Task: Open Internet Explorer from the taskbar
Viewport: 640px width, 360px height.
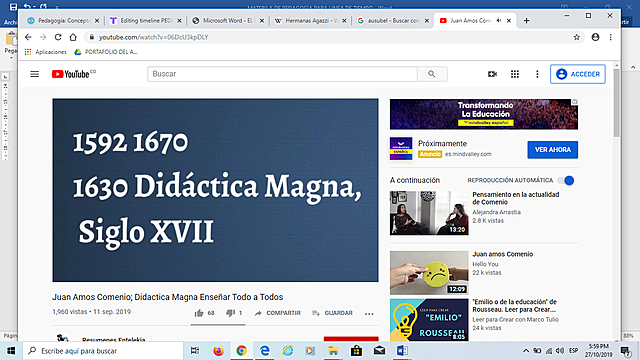Action: click(x=288, y=351)
